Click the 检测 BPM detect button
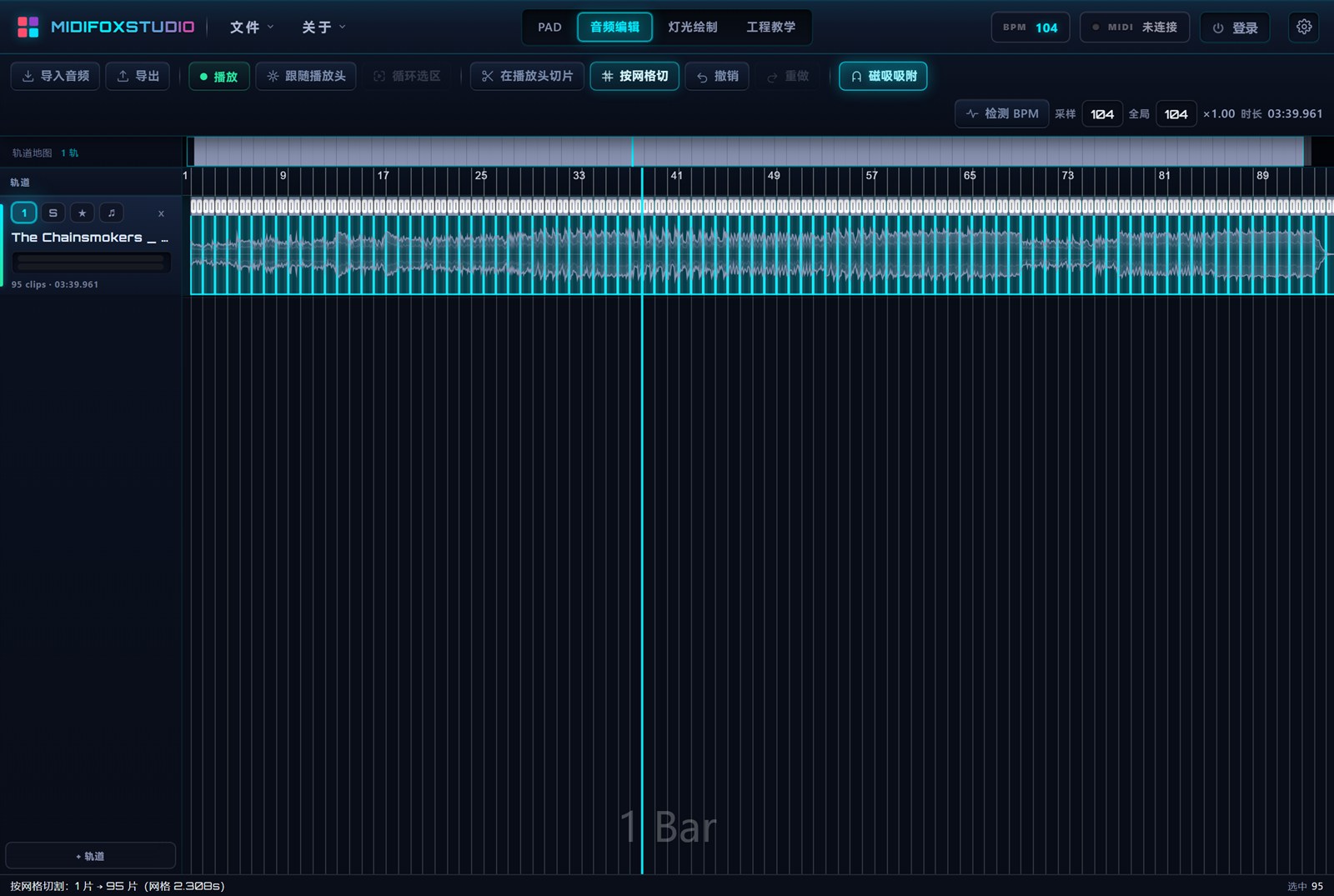The width and height of the screenshot is (1334, 896). click(x=1002, y=113)
